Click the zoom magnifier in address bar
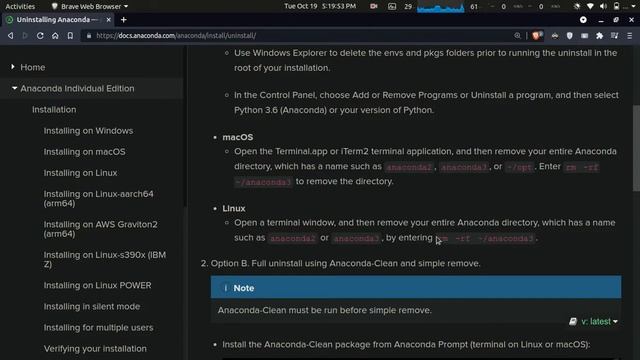The image size is (640, 360). coord(517,36)
